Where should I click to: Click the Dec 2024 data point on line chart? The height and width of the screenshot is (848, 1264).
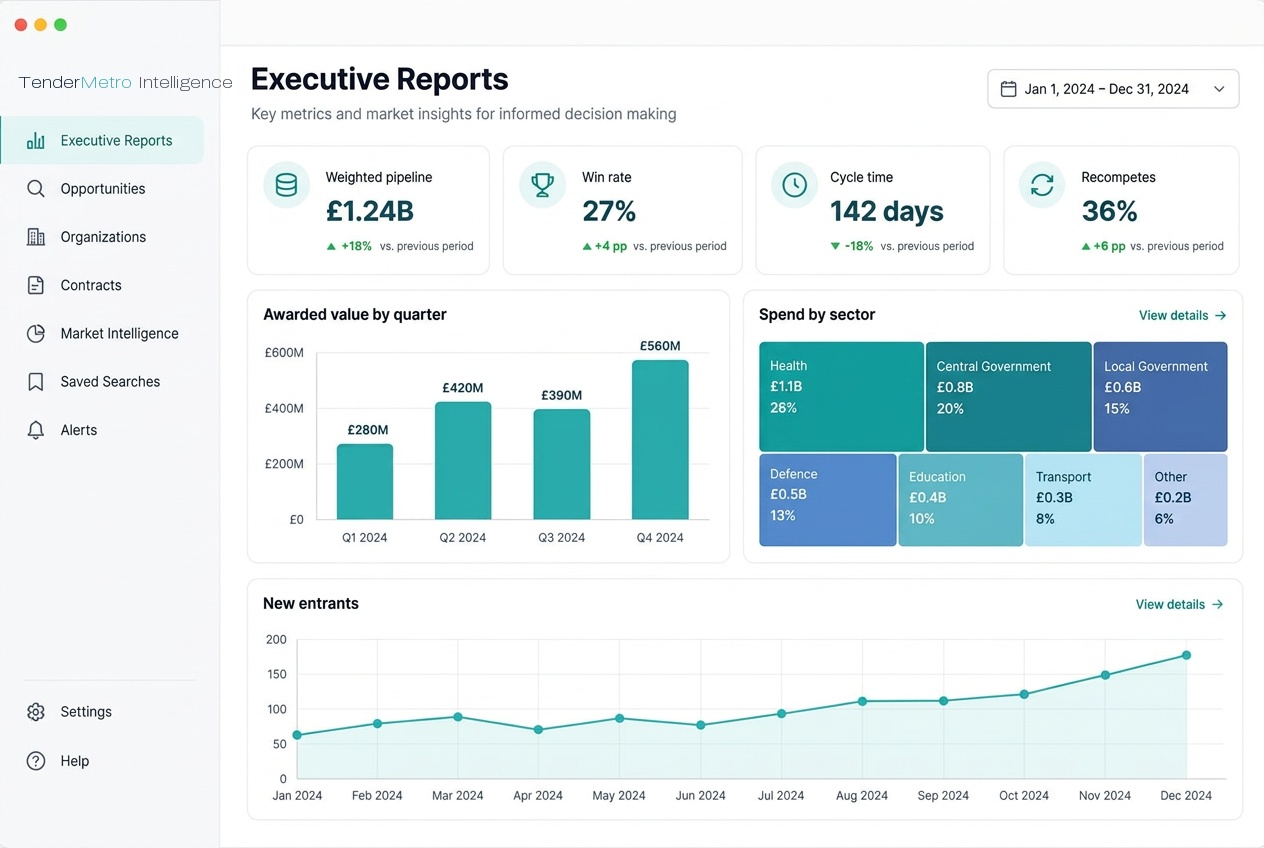[x=1186, y=655]
